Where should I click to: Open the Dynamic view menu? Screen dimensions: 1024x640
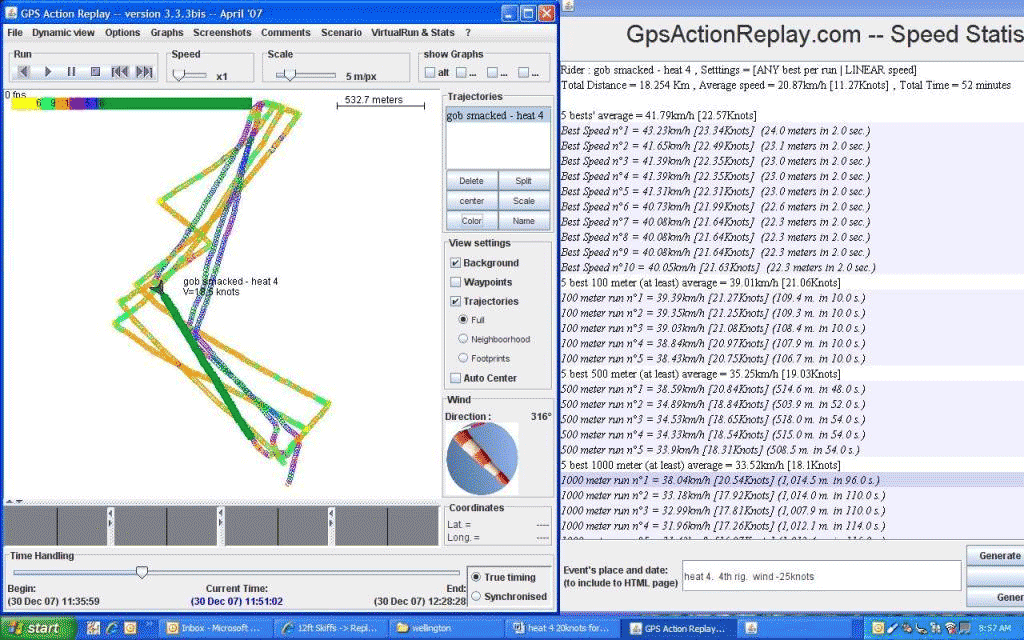pos(63,33)
